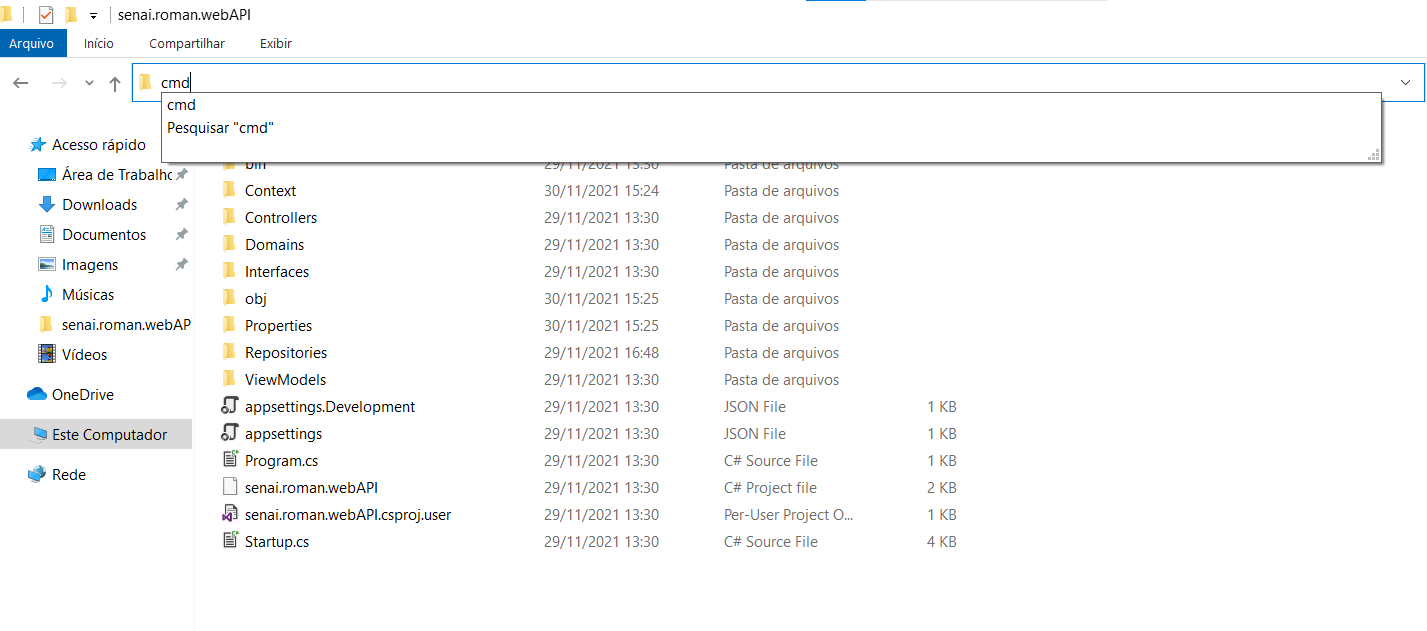
Task: Click the appsettings.Development JSON icon
Action: click(x=230, y=406)
